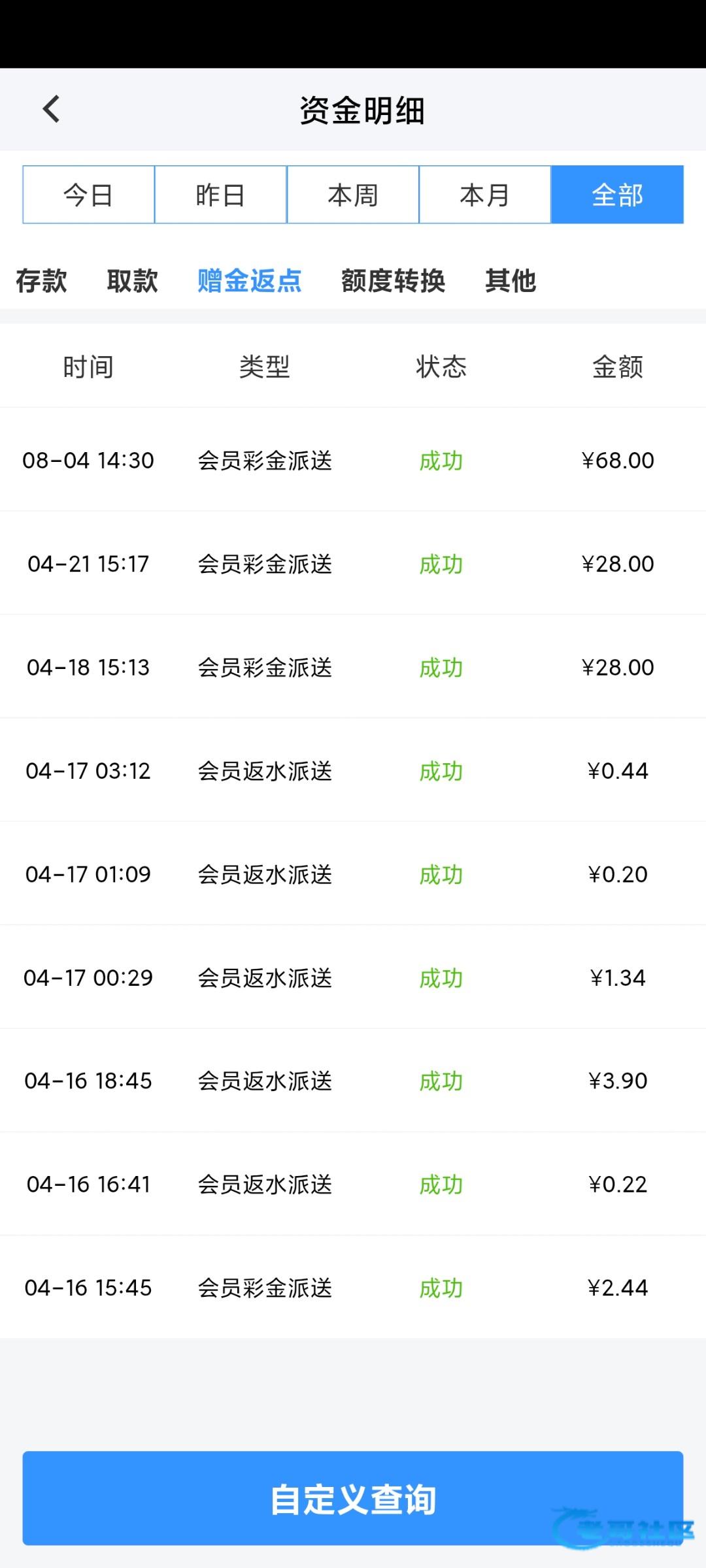
Task: Click the 金额 column header
Action: point(617,367)
